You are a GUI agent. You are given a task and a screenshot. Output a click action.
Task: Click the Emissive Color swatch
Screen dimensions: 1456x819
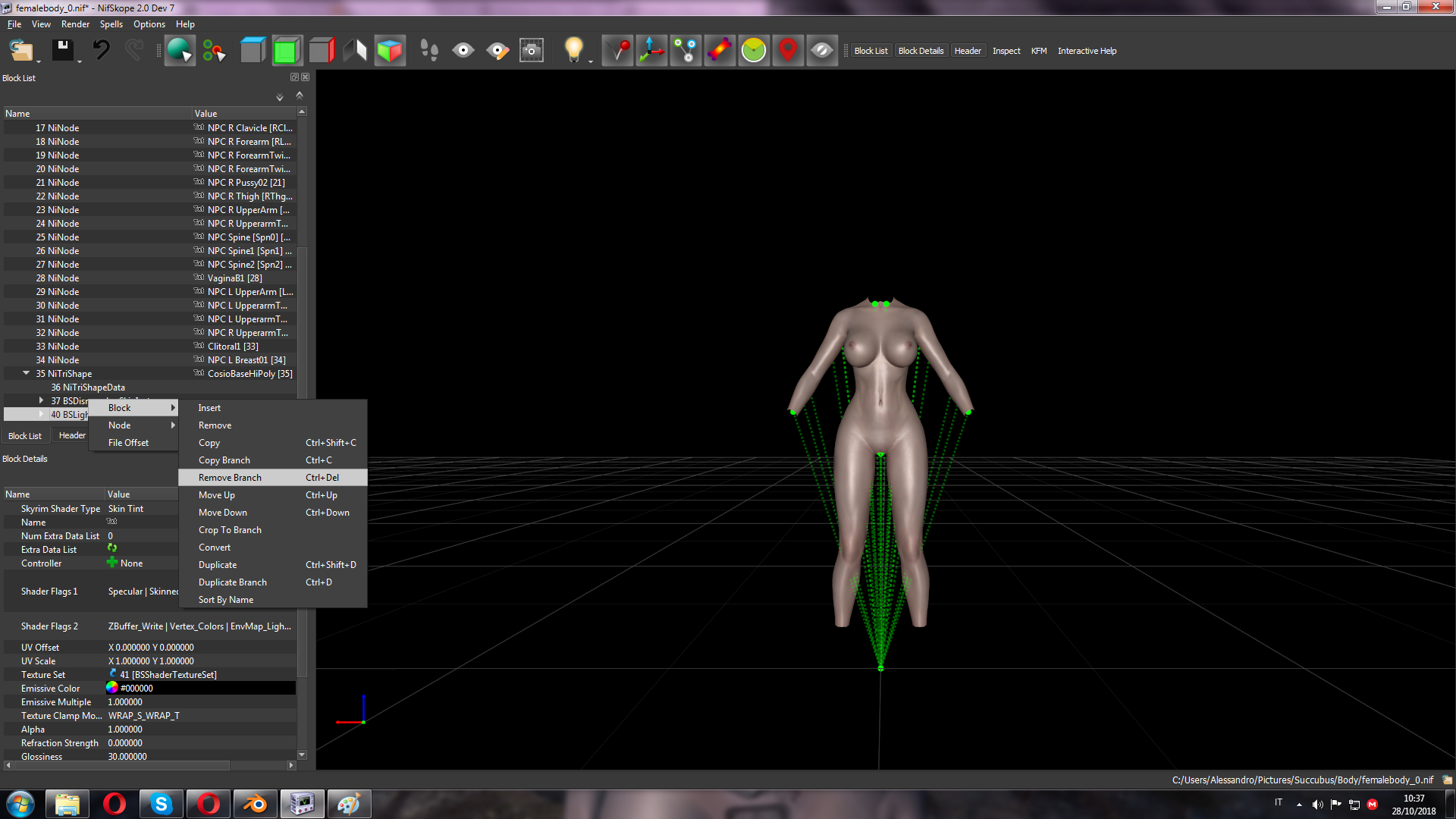tap(112, 688)
